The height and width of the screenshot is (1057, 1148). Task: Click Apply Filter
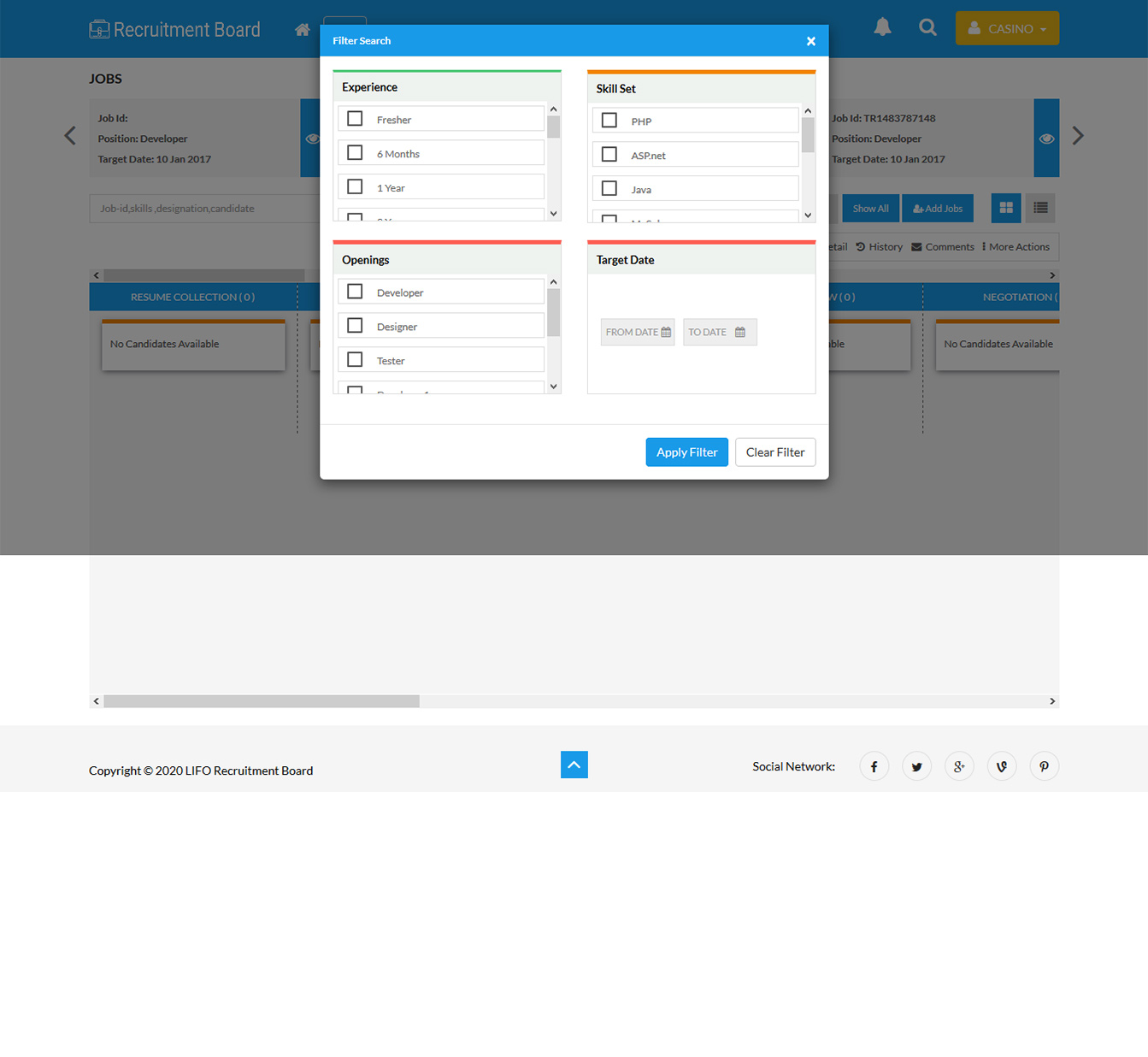(687, 452)
